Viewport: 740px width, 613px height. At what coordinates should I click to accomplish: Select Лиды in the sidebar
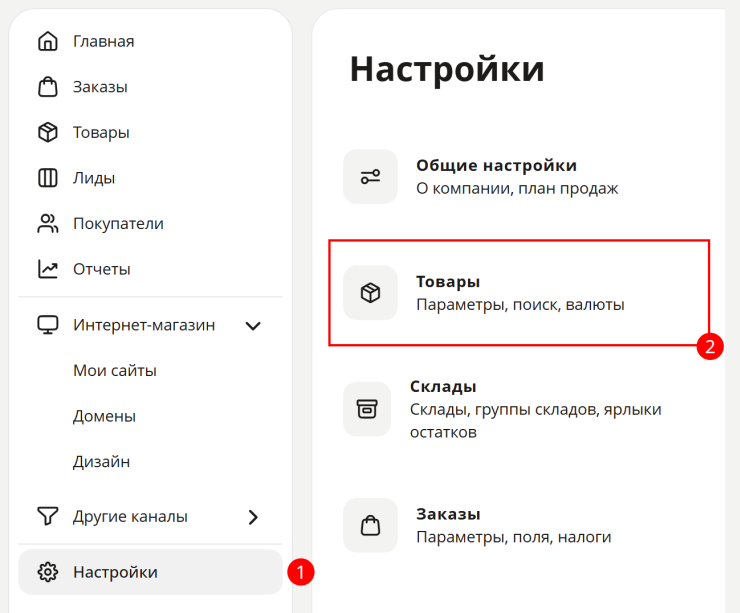click(94, 178)
